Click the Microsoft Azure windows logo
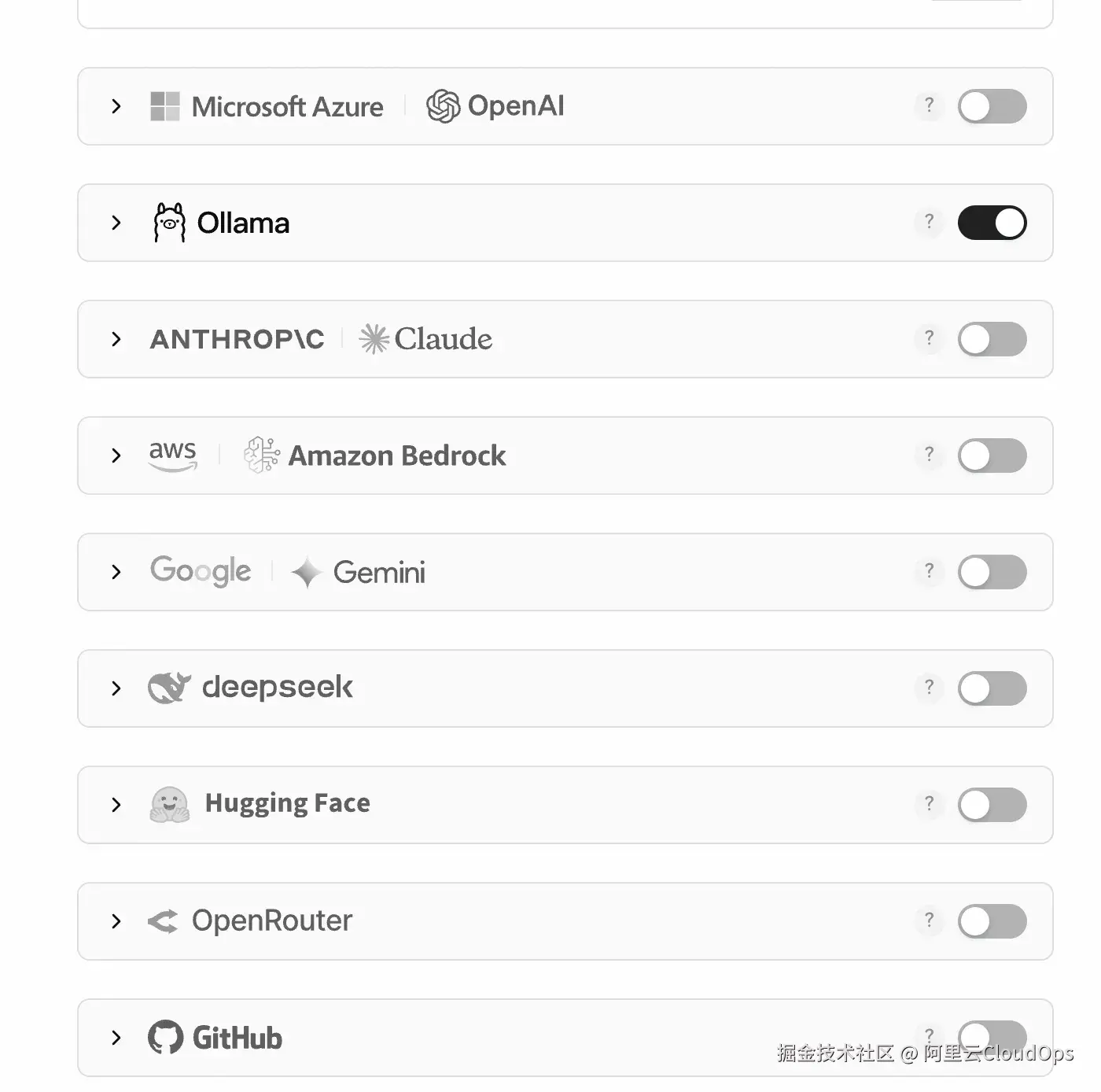 click(165, 106)
